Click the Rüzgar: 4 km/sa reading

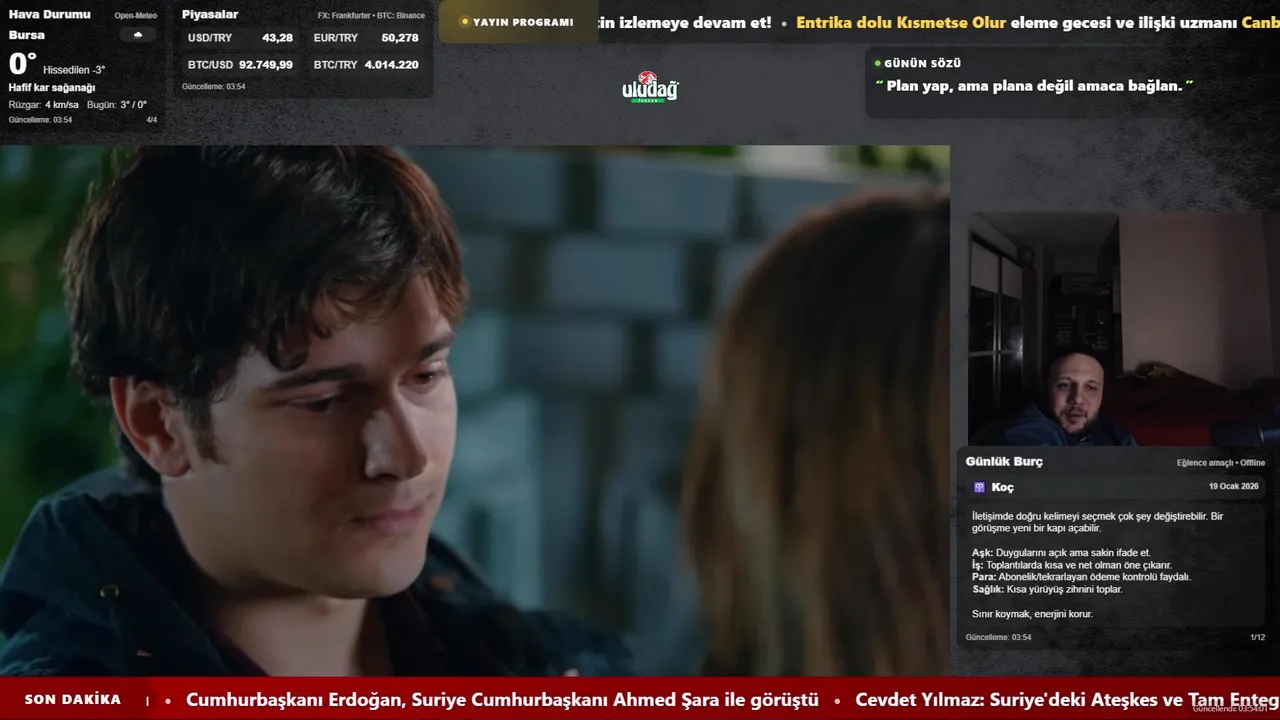tap(43, 105)
